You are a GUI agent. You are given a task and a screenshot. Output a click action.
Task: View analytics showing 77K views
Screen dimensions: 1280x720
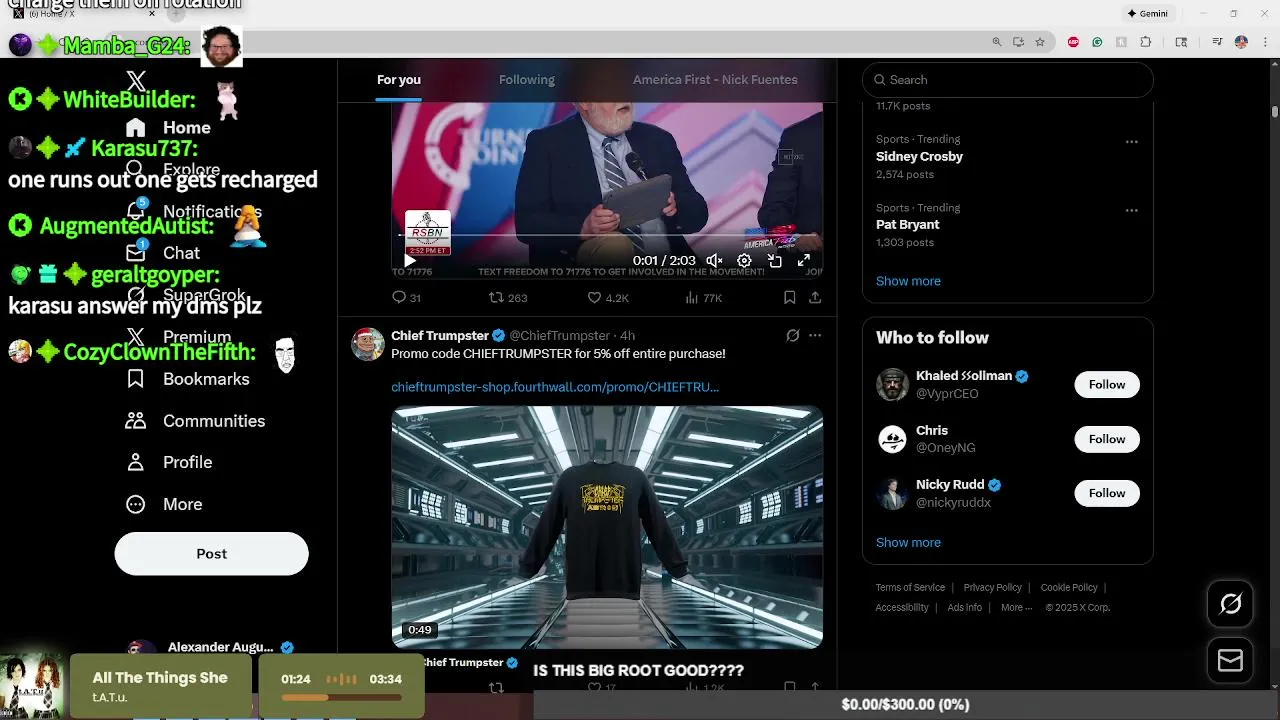pos(704,298)
